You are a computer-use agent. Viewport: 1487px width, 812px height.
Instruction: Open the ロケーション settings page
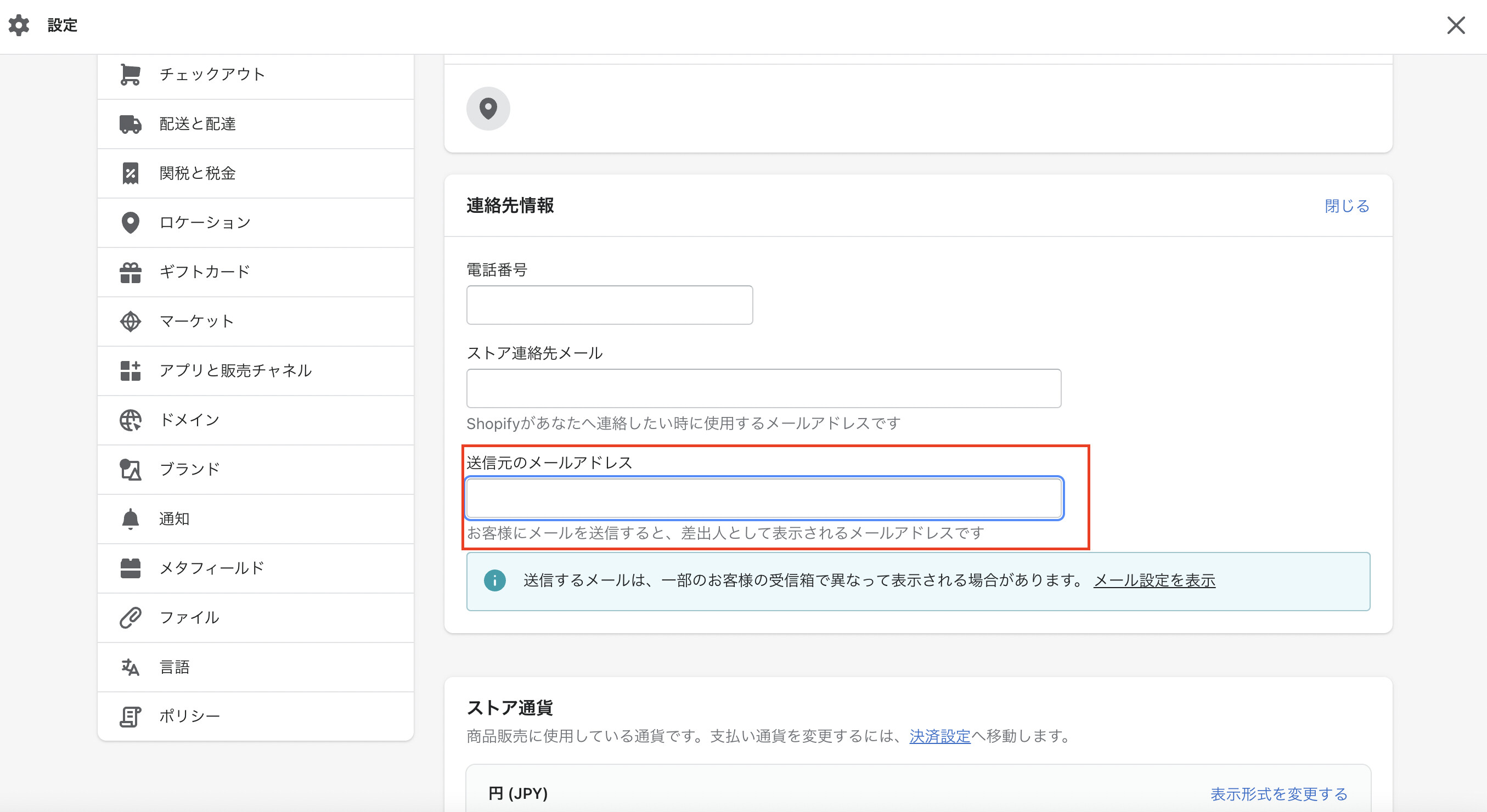[x=205, y=223]
